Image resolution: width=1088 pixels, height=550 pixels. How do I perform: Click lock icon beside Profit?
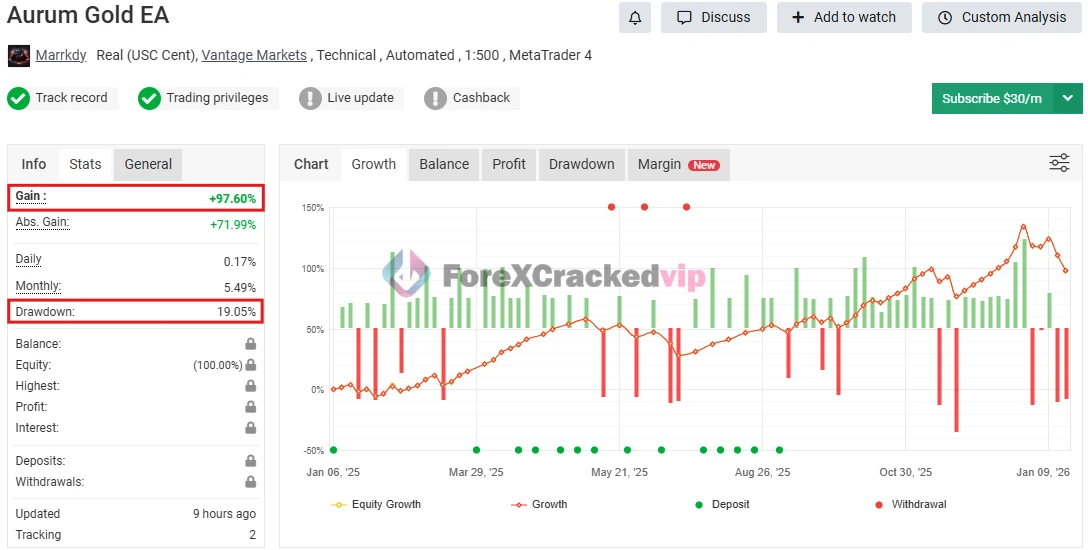(x=250, y=406)
